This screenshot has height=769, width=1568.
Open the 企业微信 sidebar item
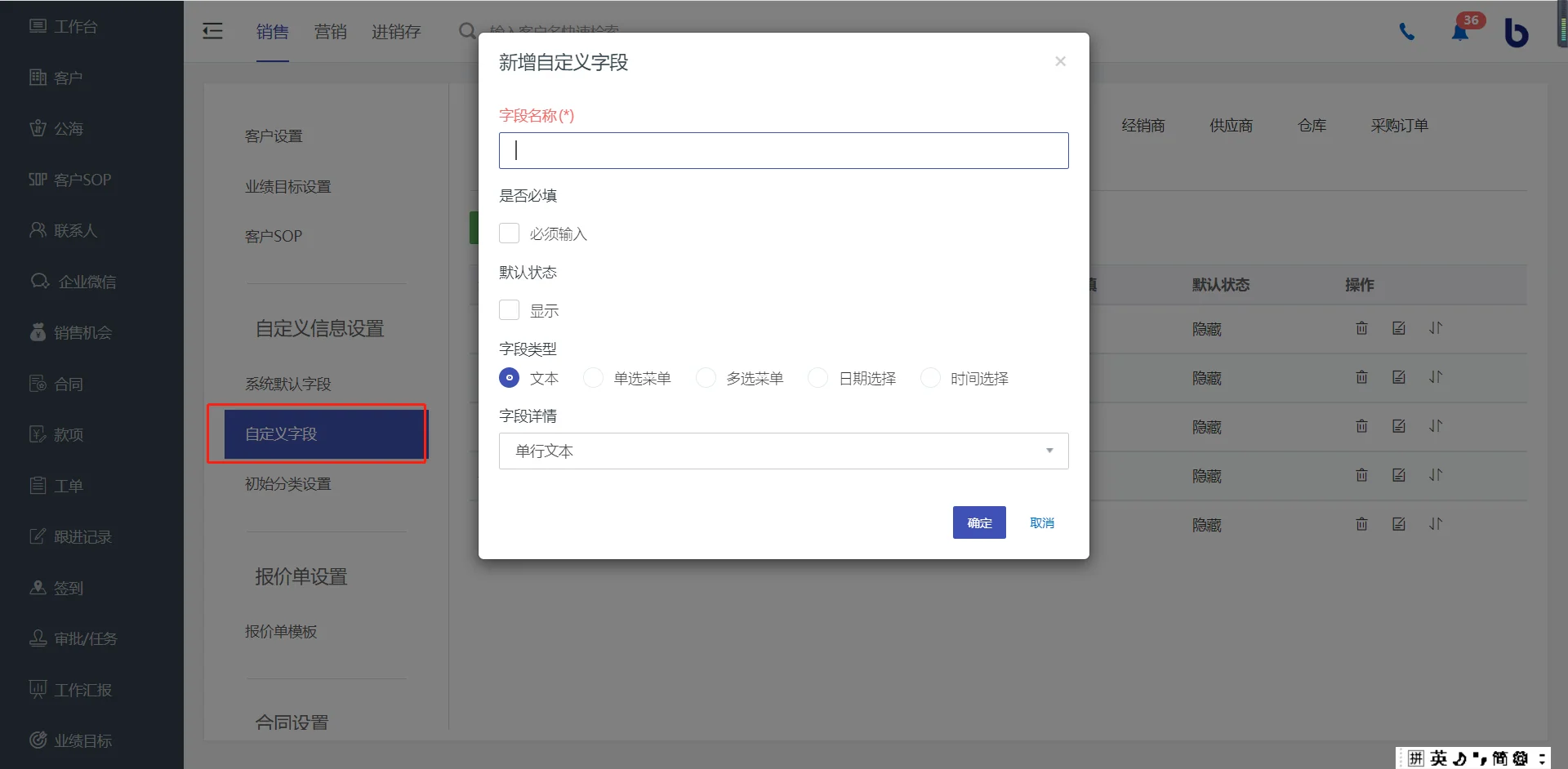pyautogui.click(x=73, y=282)
